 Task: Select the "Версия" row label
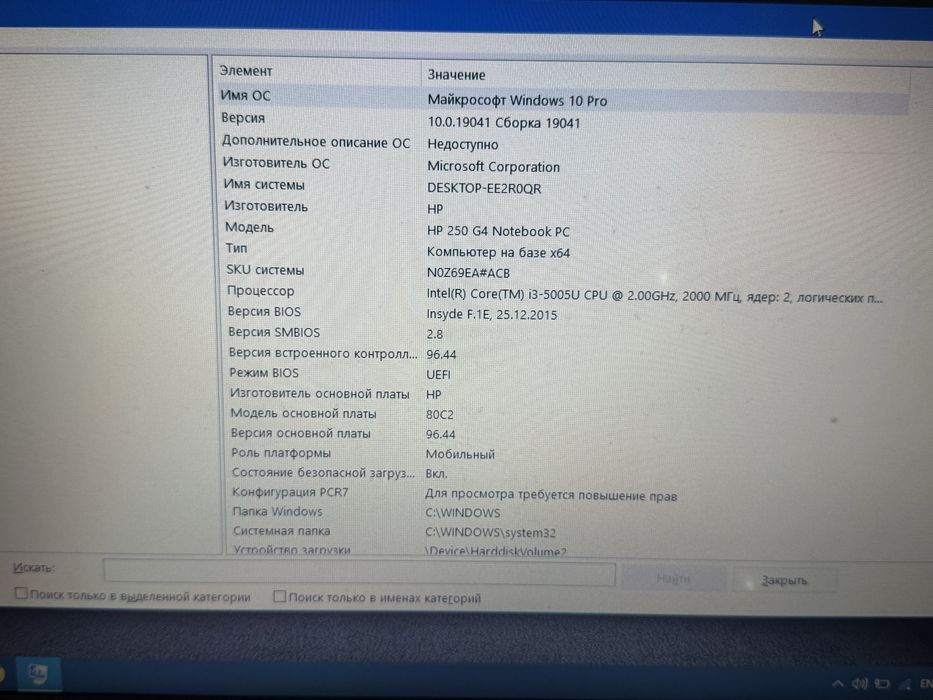(243, 118)
